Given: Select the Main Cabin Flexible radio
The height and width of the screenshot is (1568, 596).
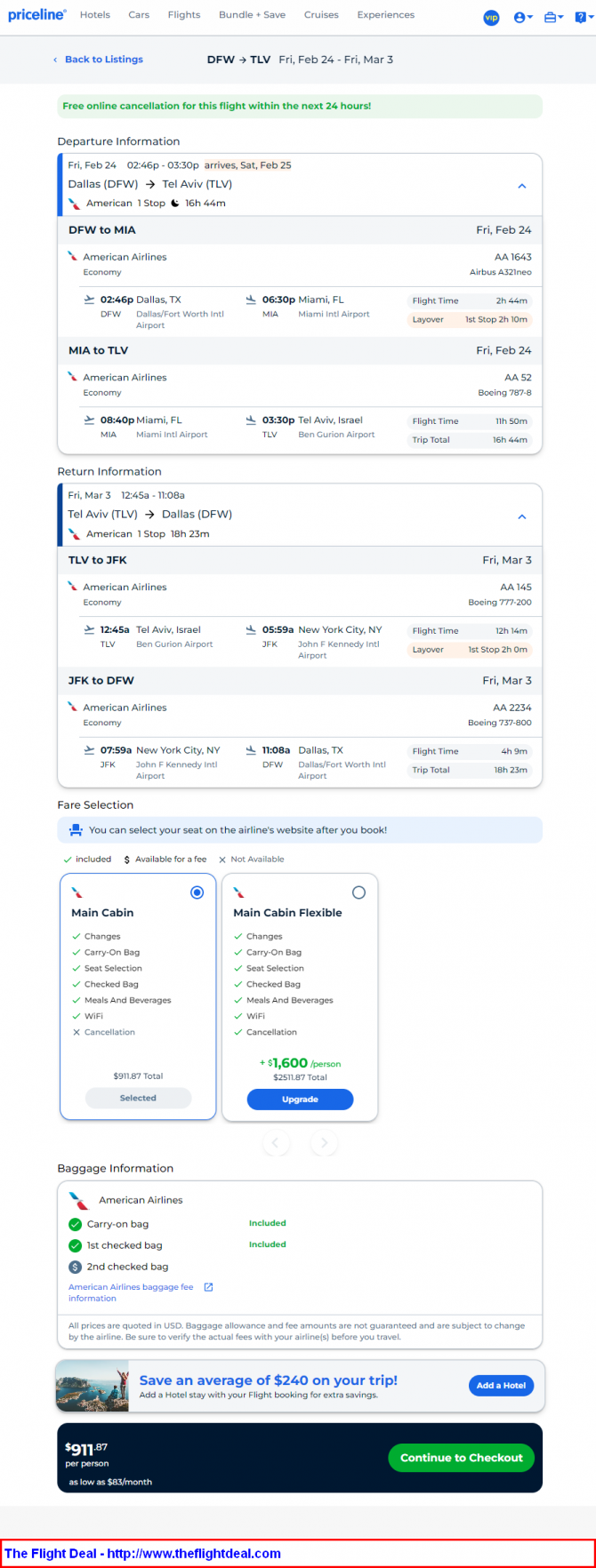Looking at the screenshot, I should click(x=358, y=892).
